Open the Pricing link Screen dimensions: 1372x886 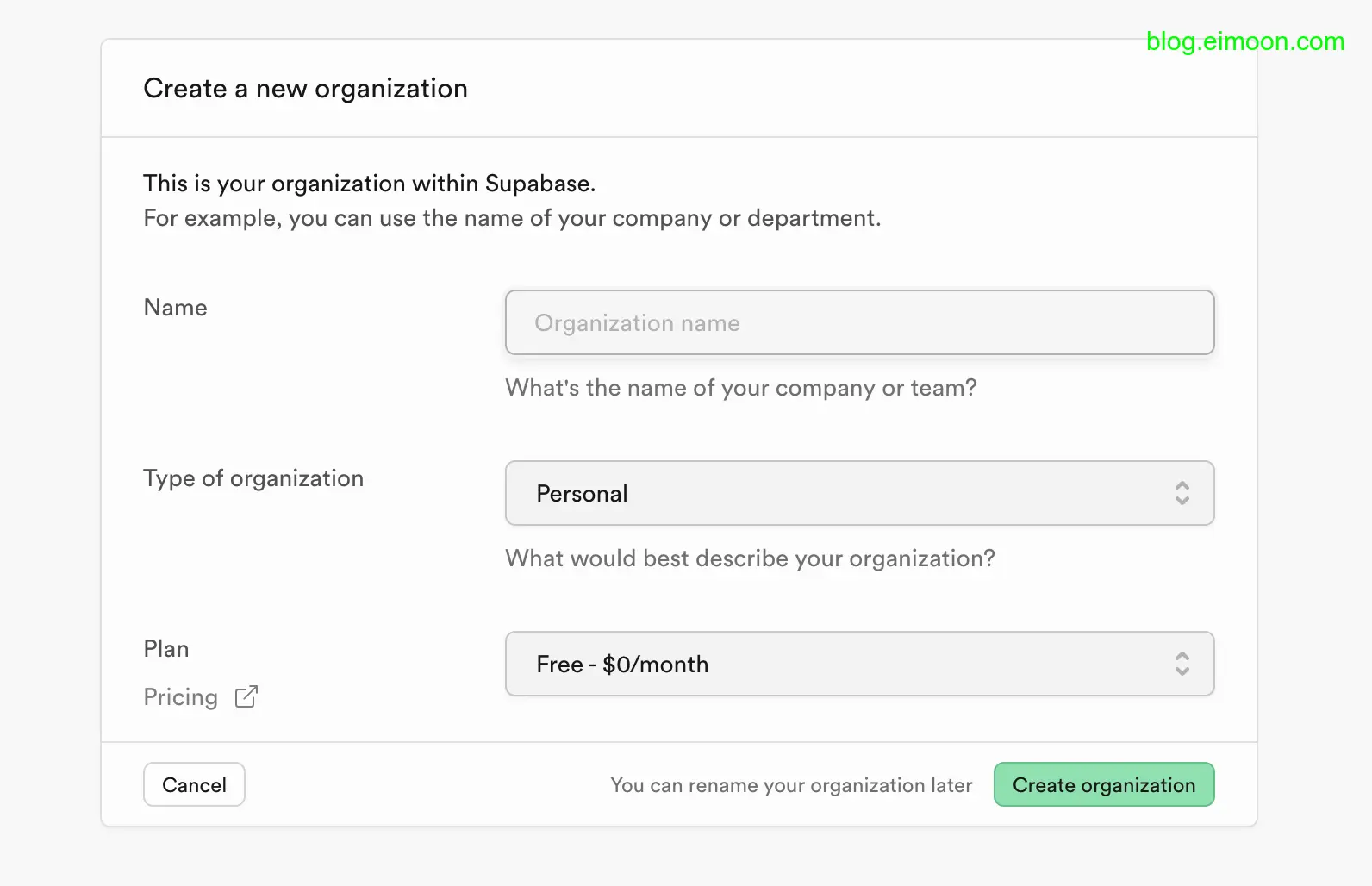tap(181, 696)
